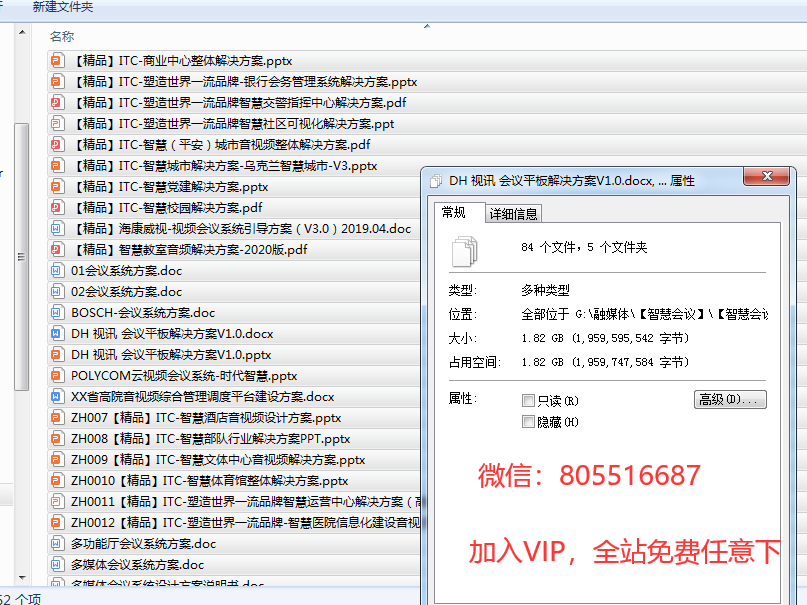The image size is (807, 605).
Task: Click the left pane scrollbar thumb
Action: (22, 257)
